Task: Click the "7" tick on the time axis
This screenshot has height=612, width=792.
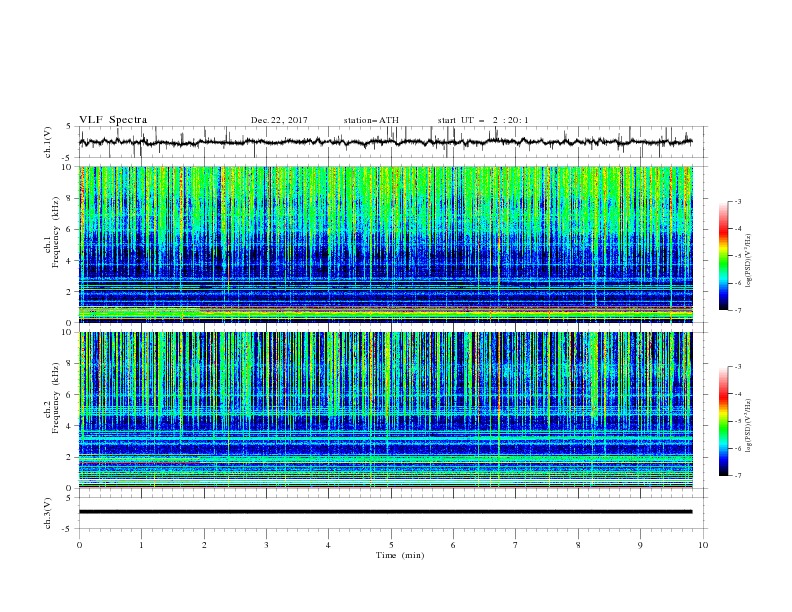Action: (516, 545)
